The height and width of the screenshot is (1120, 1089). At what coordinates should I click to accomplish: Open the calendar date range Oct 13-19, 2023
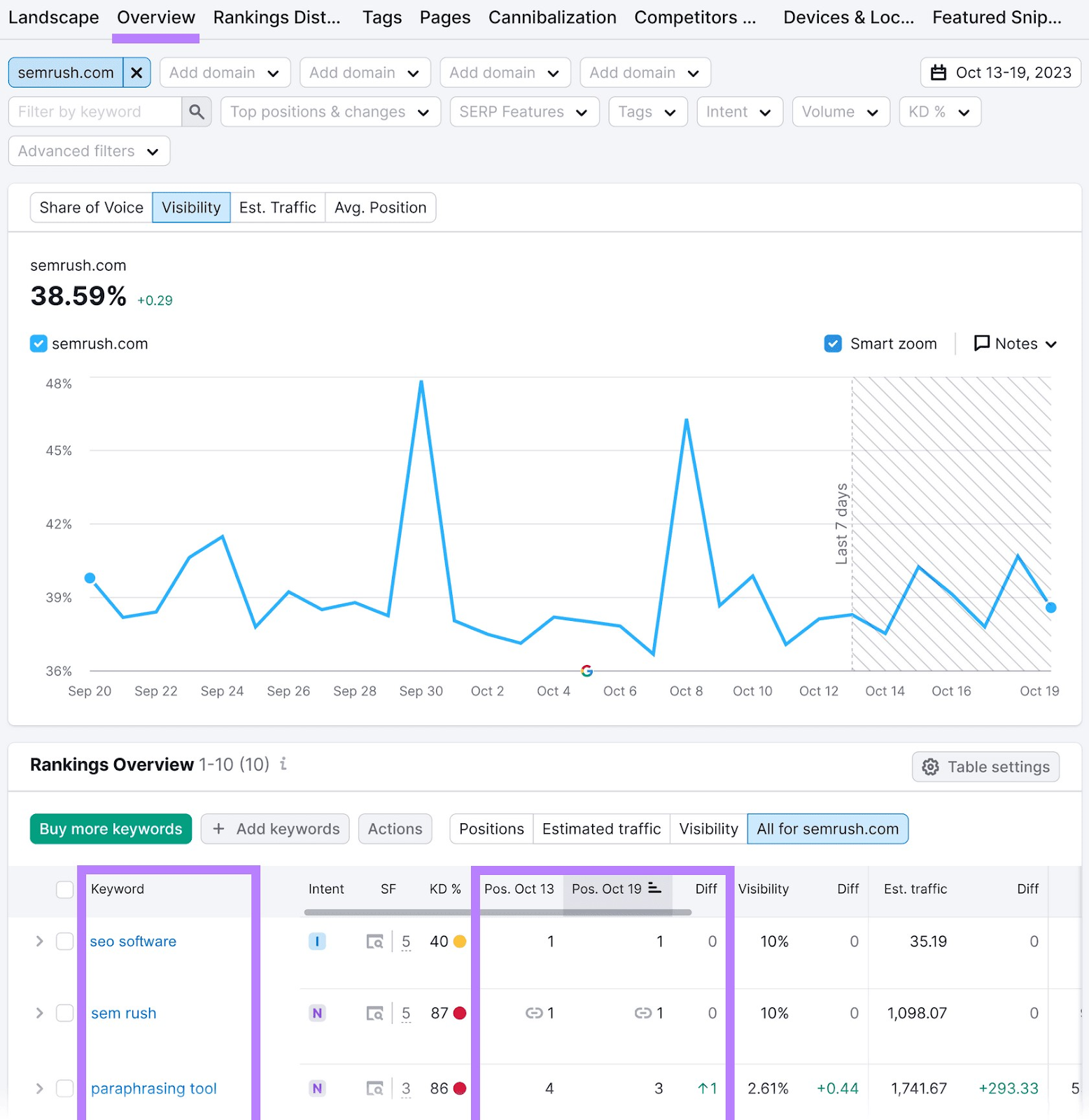[1000, 73]
